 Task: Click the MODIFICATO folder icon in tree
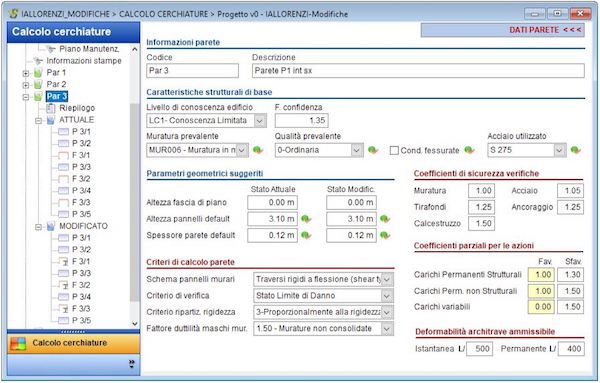click(x=51, y=226)
